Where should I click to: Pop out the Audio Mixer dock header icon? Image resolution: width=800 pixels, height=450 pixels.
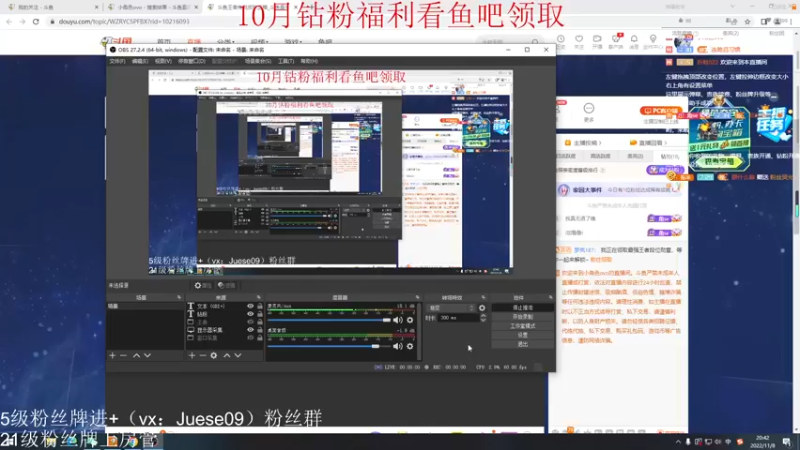(x=417, y=297)
